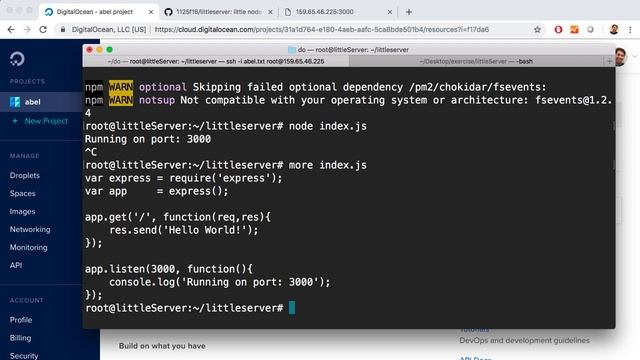
Task: Open Images in sidebar
Action: pyautogui.click(x=22, y=211)
